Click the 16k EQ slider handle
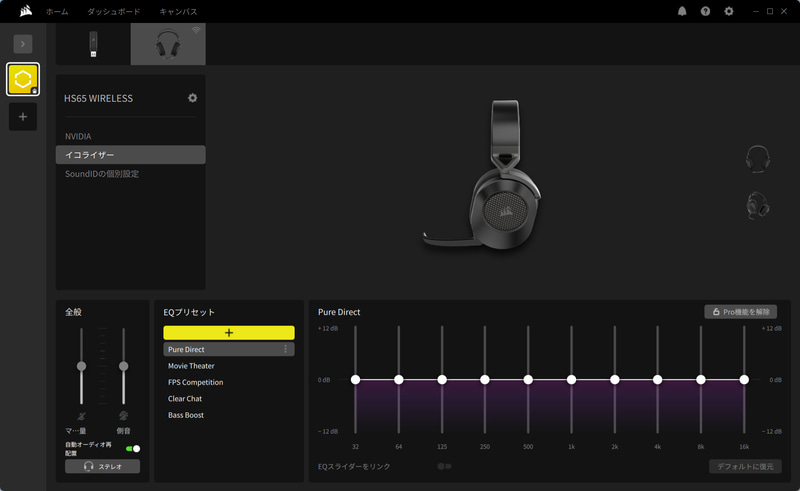The image size is (800, 491). click(x=744, y=379)
